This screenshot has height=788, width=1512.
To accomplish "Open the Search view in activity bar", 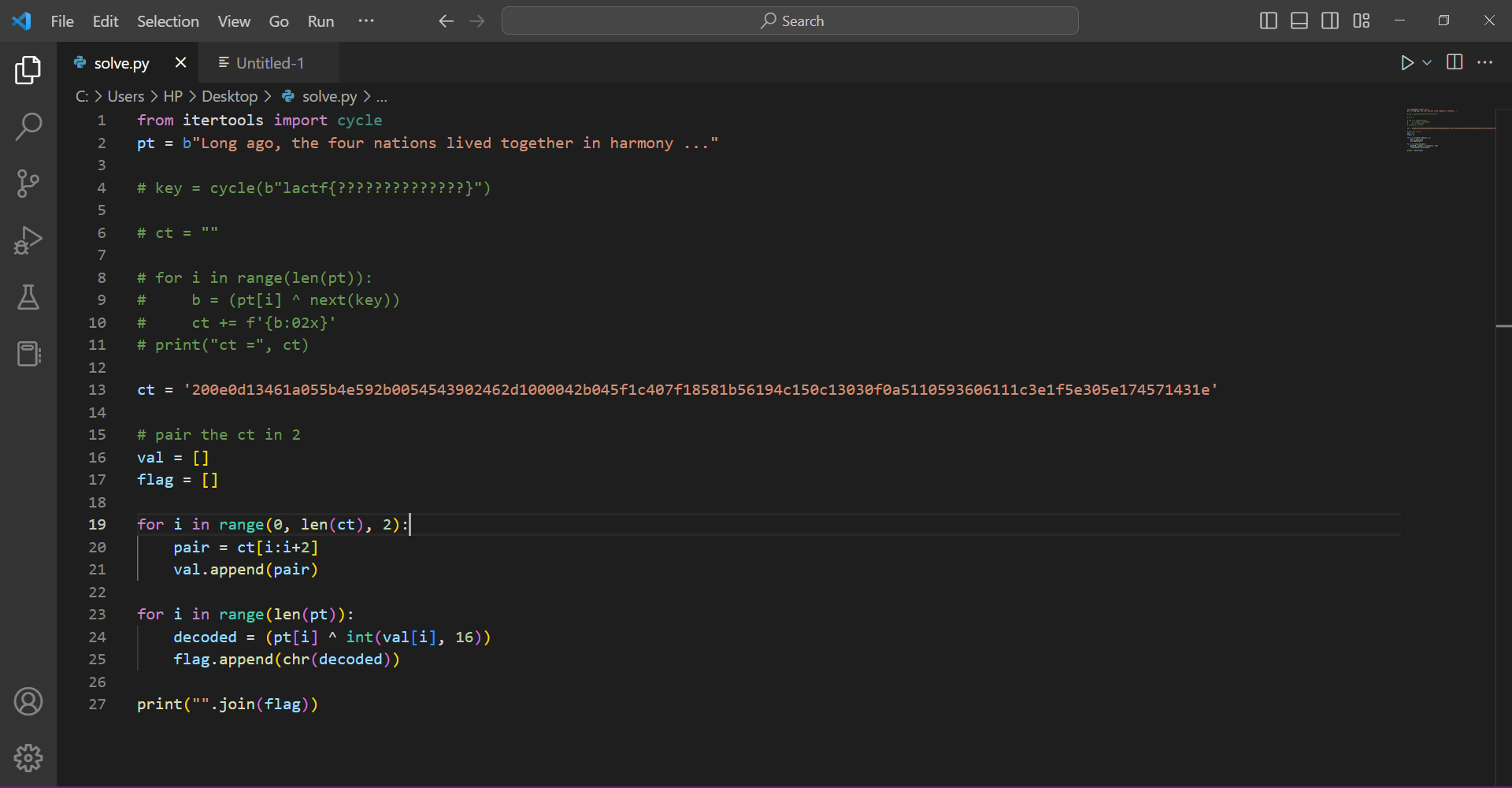I will point(28,127).
